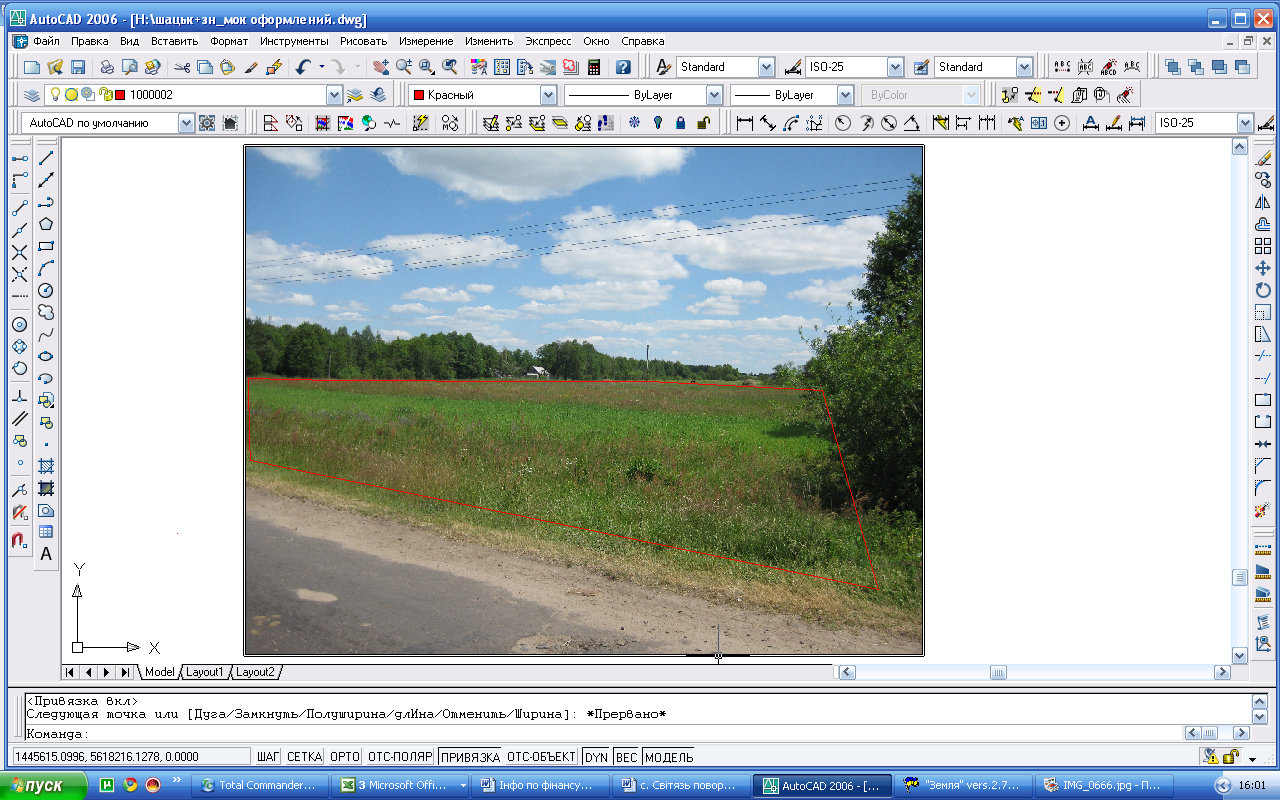Viewport: 1280px width, 800px height.
Task: Switch to the Layout1 tab
Action: pyautogui.click(x=205, y=672)
